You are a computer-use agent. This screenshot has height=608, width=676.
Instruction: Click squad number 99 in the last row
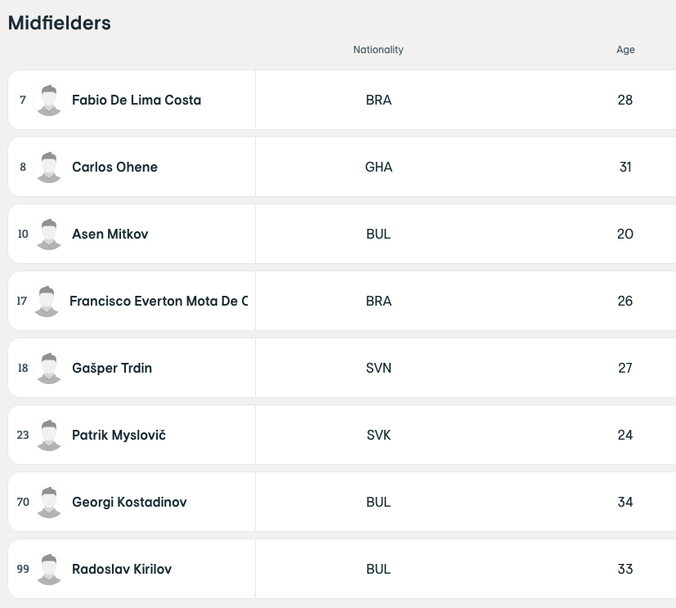(x=23, y=569)
